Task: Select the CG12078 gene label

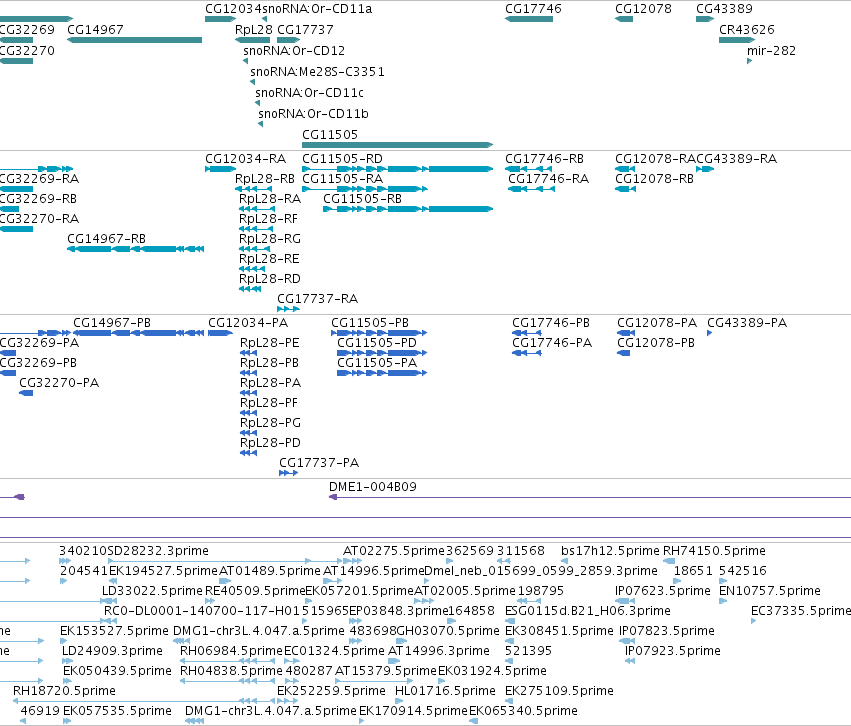Action: pos(643,9)
